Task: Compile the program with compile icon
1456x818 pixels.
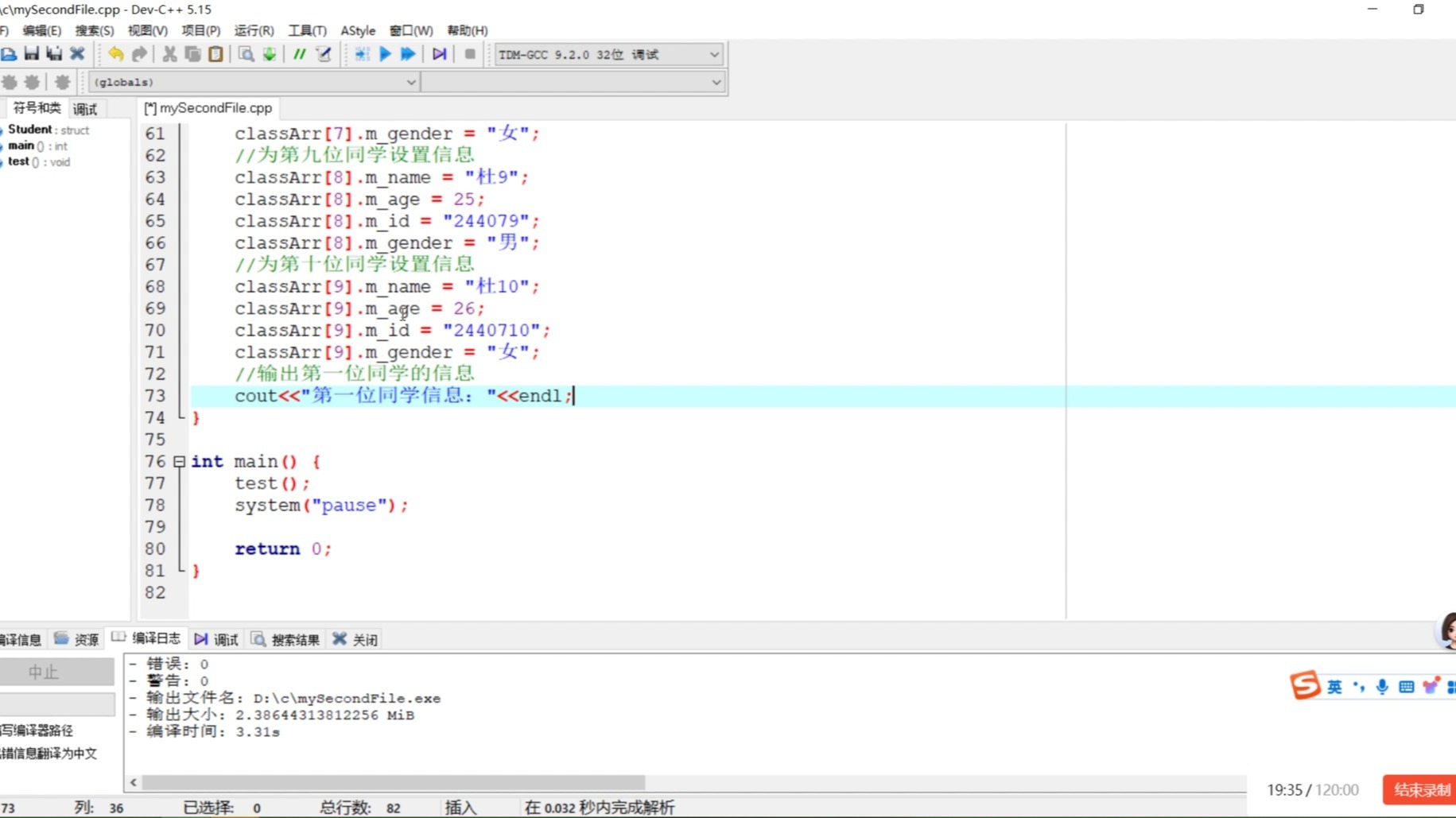Action: click(362, 54)
